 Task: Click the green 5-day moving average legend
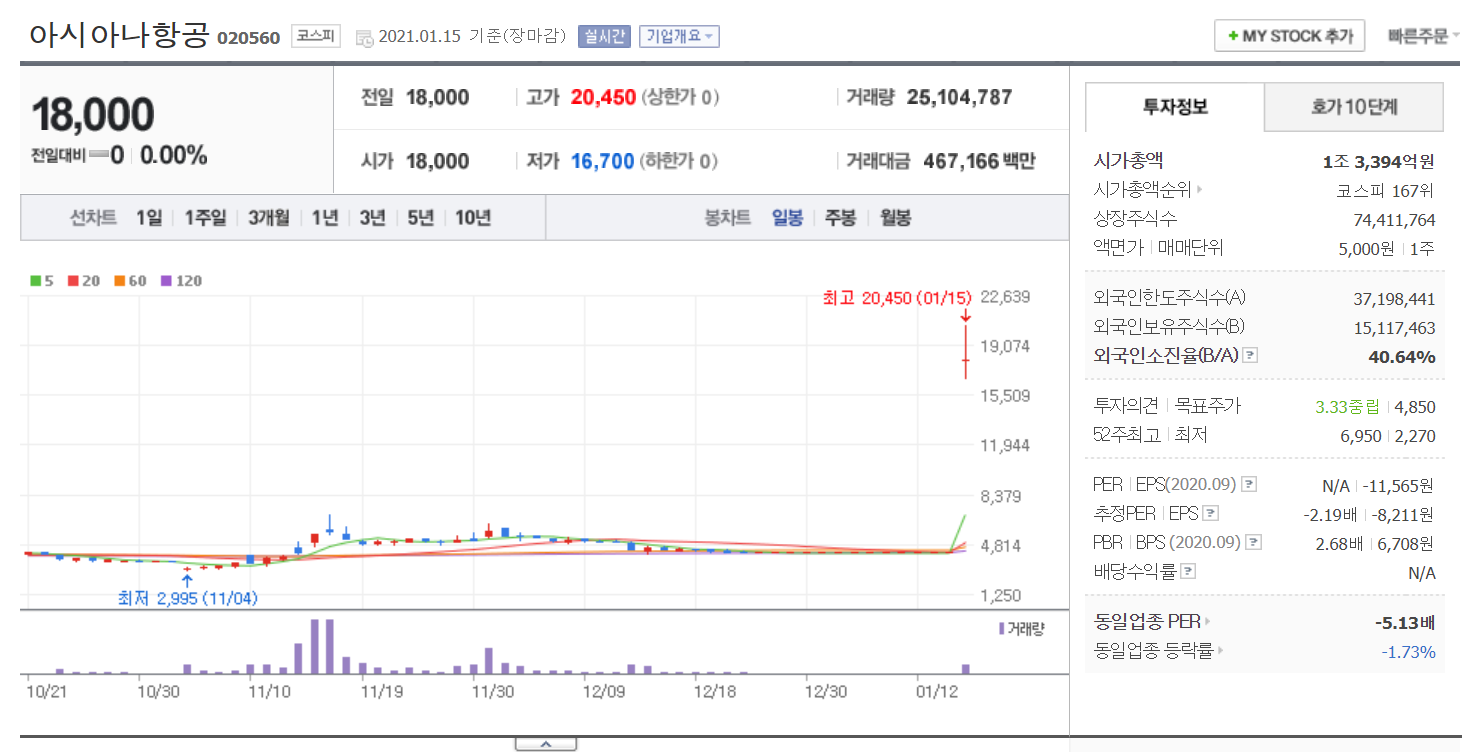click(x=41, y=281)
